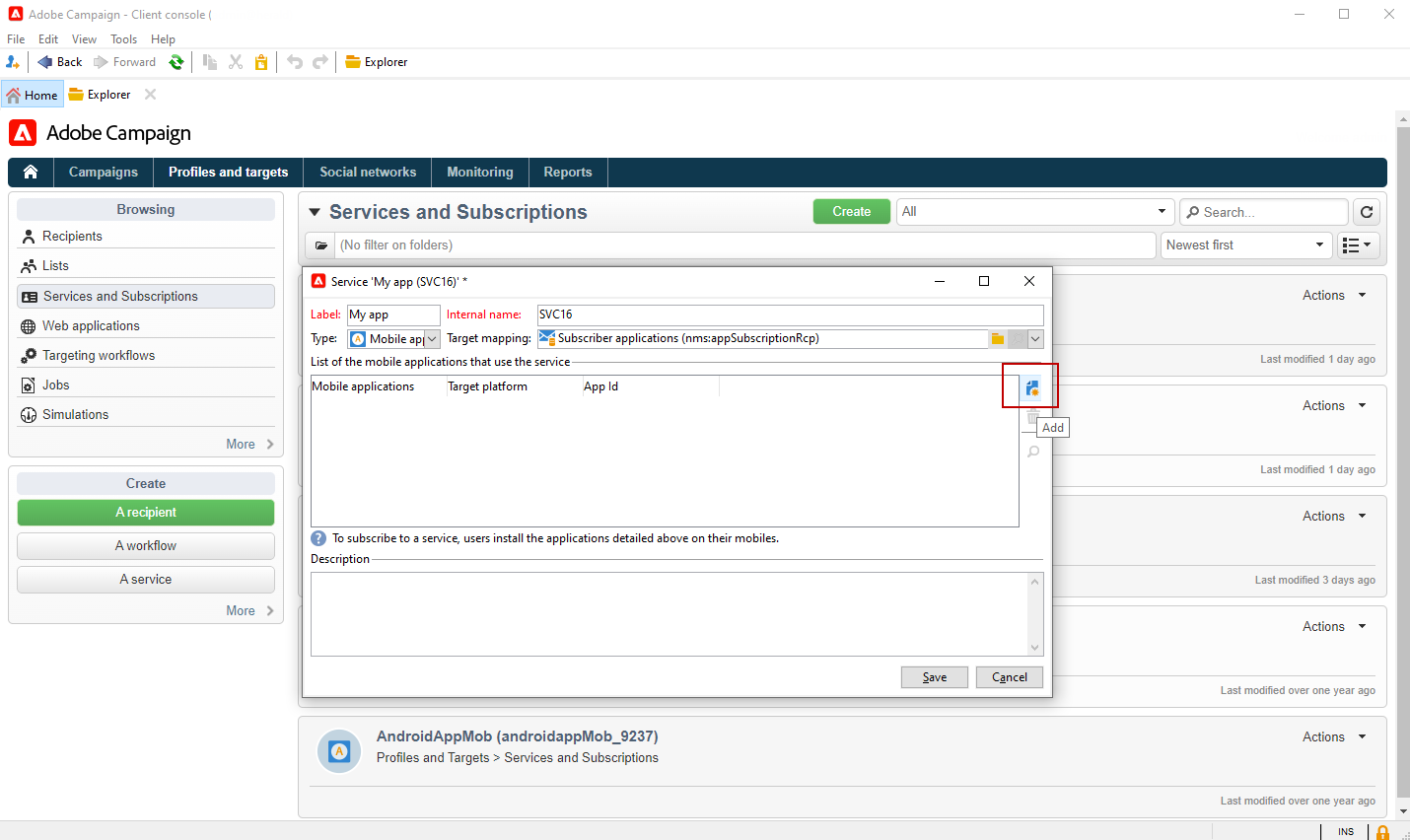Viewport: 1410px width, 840px height.
Task: Open the Tools menu
Action: pos(123,39)
